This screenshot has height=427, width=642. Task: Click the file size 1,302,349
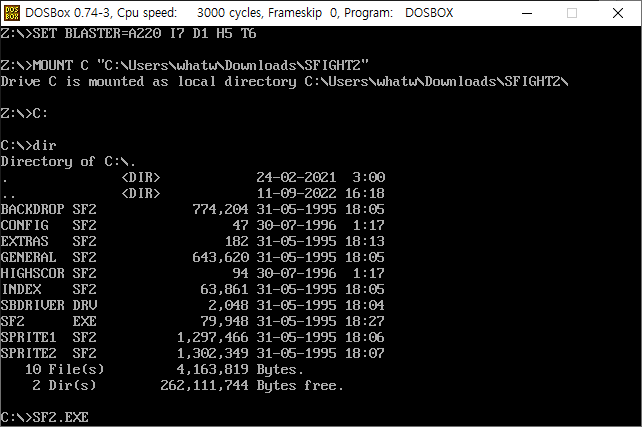coord(212,353)
